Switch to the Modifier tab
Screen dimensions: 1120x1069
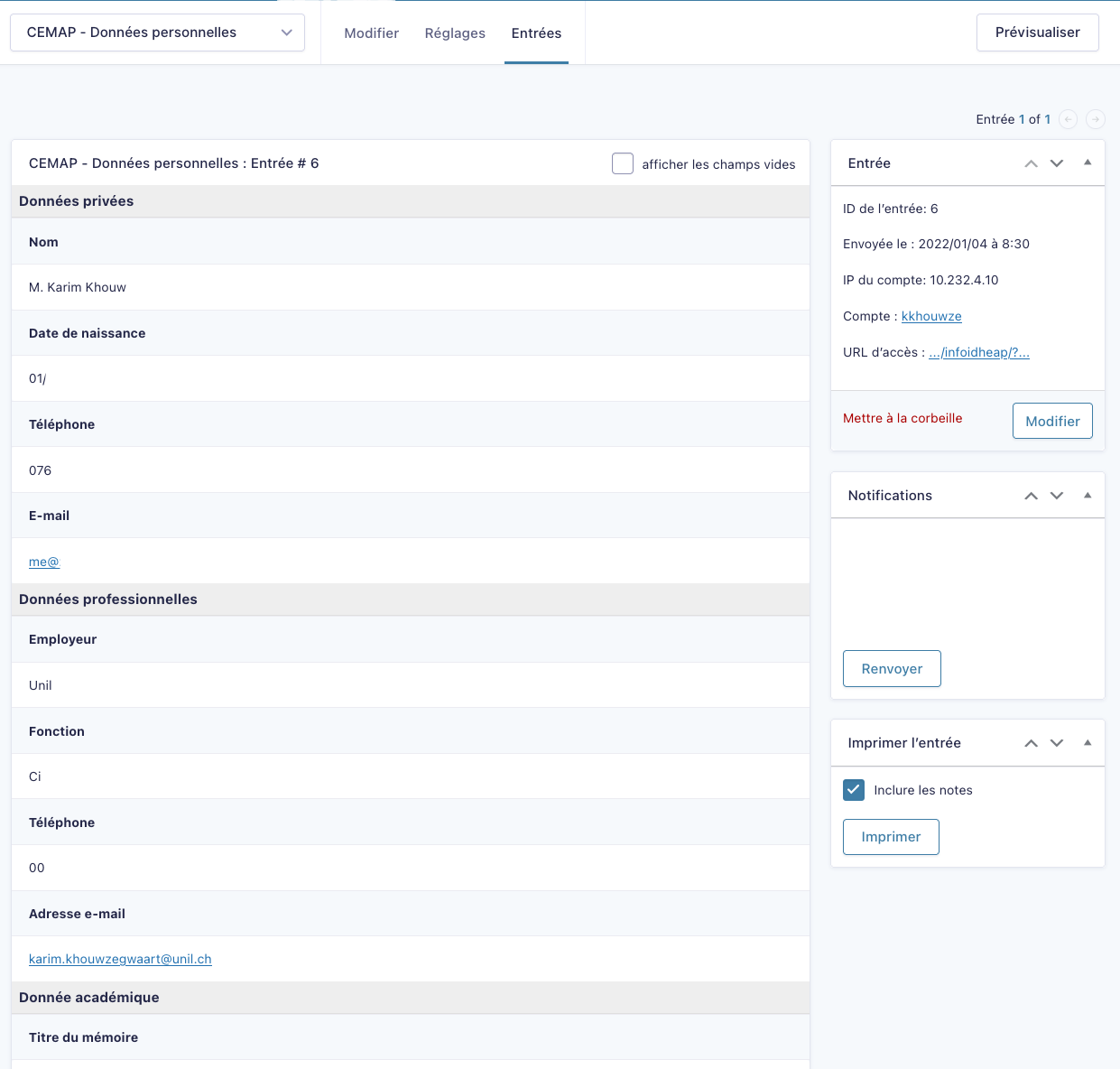click(x=371, y=33)
